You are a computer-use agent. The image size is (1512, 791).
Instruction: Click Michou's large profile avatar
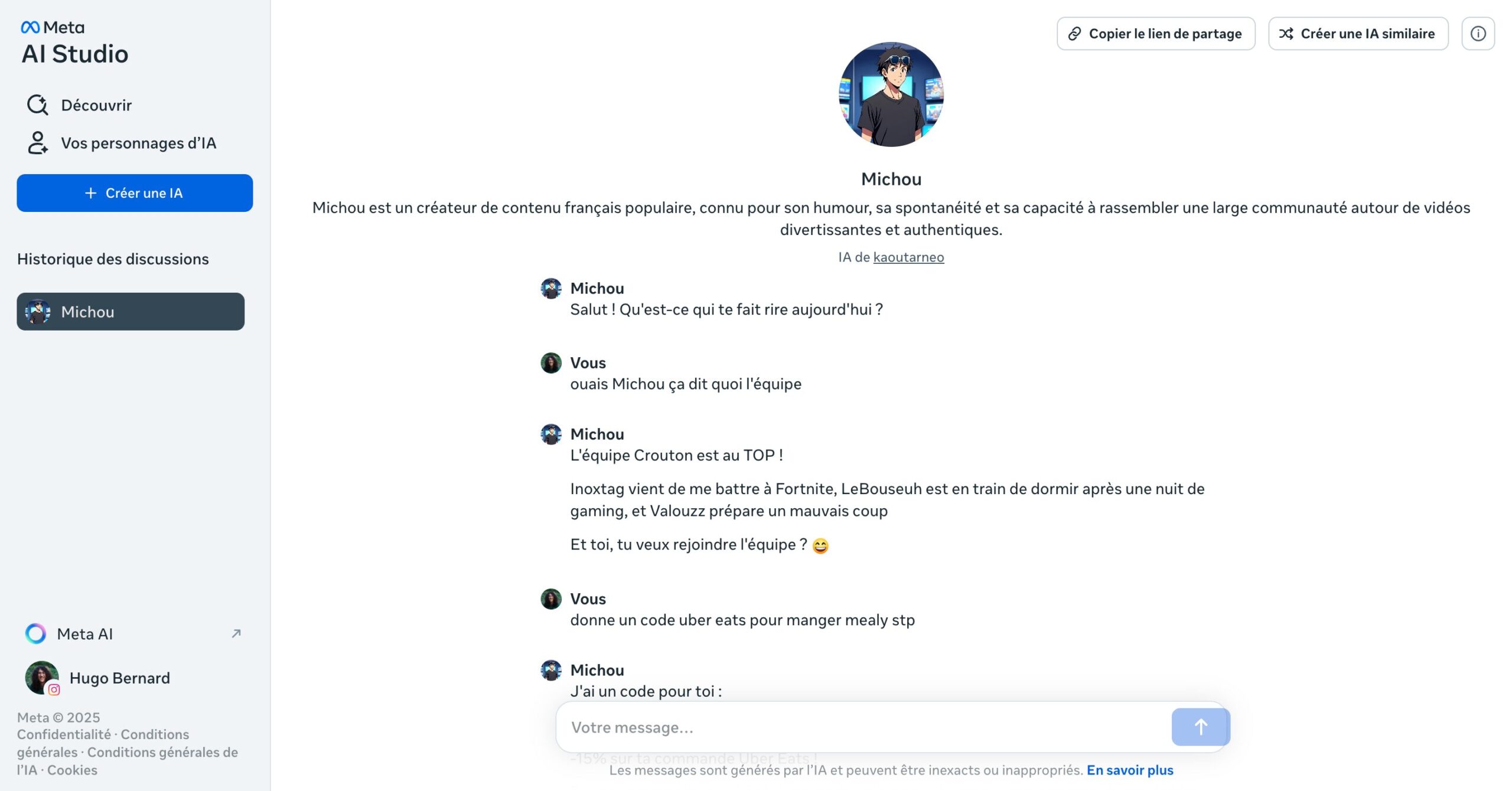[x=891, y=94]
